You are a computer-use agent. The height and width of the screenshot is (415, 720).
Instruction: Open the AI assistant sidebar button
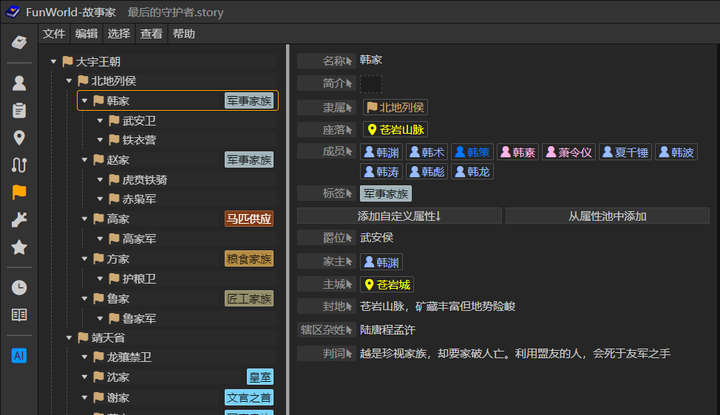pyautogui.click(x=19, y=355)
